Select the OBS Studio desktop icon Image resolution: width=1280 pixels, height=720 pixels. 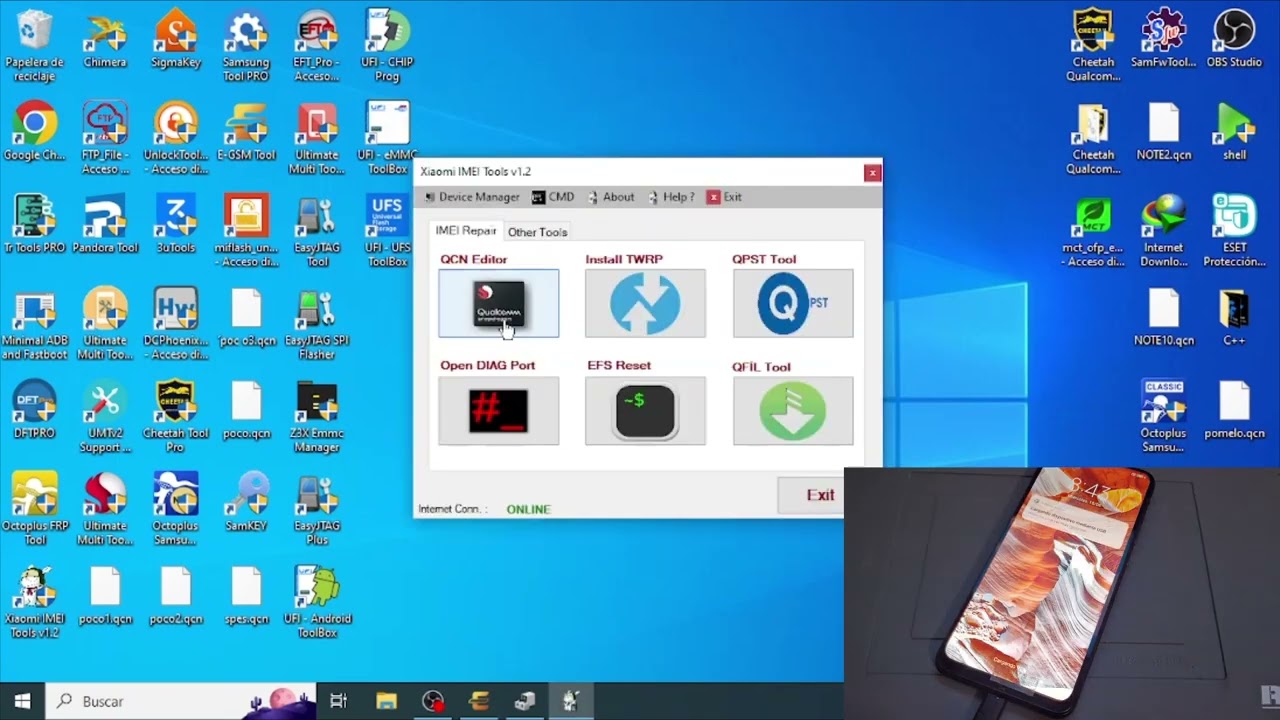(x=1234, y=40)
